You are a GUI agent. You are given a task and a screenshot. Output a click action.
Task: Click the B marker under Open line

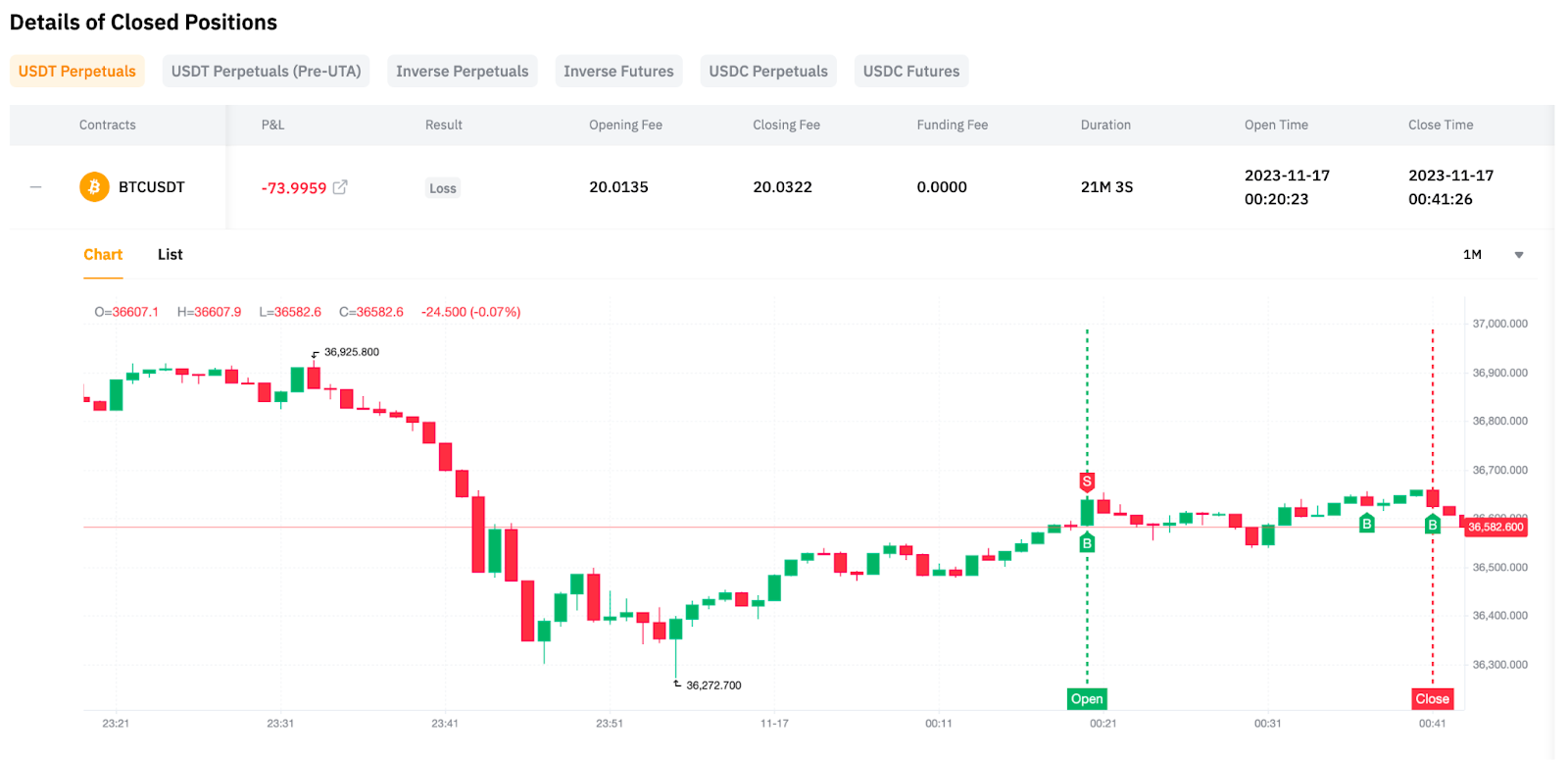[1087, 543]
